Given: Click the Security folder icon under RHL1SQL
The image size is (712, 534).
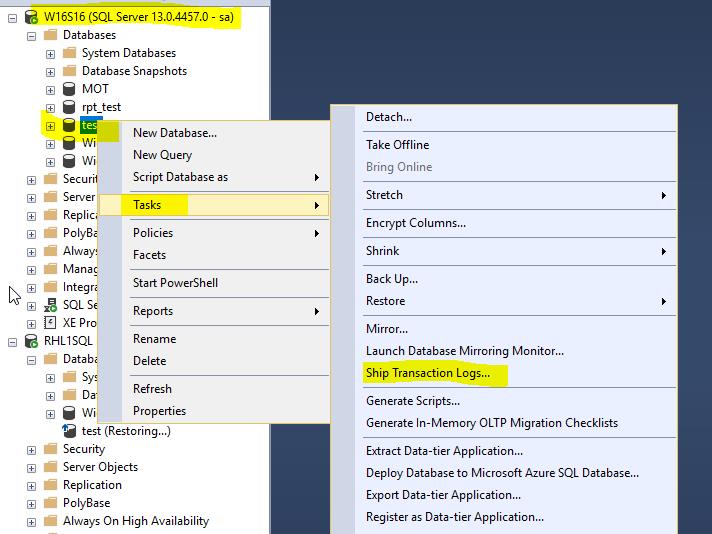Looking at the screenshot, I should (50, 449).
